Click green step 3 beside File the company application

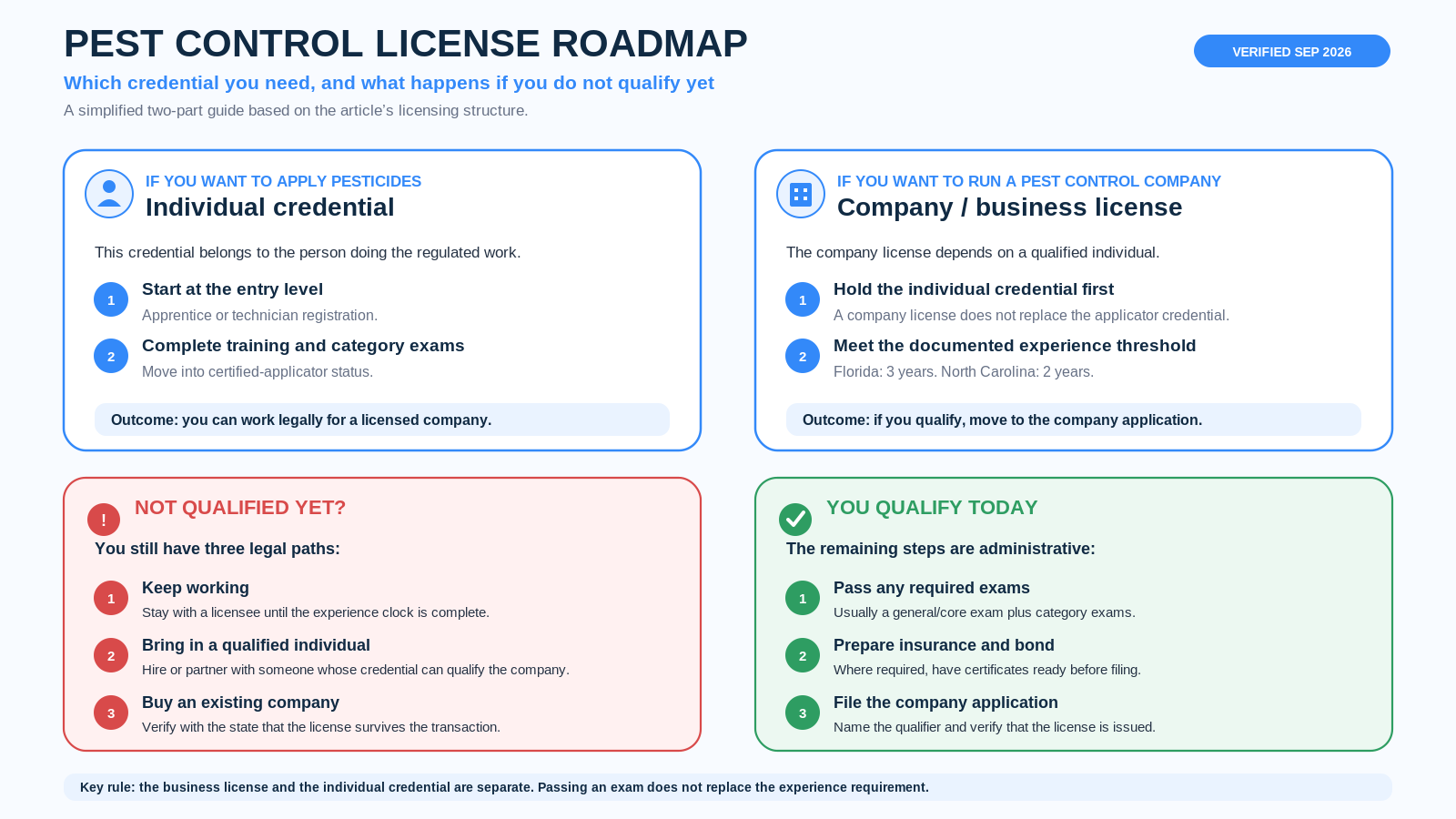click(803, 713)
